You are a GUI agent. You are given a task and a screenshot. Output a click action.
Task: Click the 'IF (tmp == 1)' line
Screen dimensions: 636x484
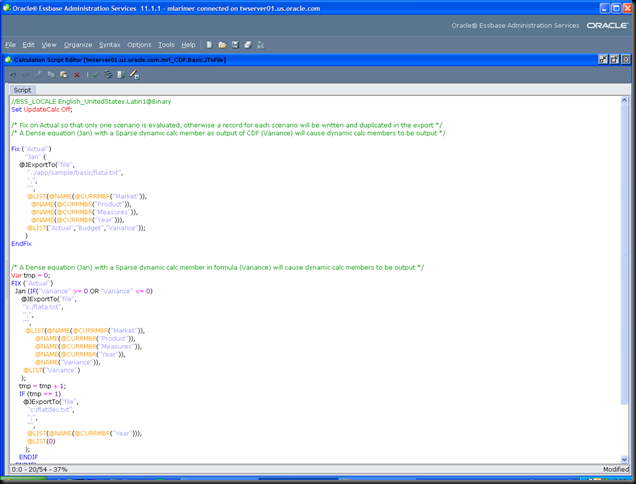[40, 394]
